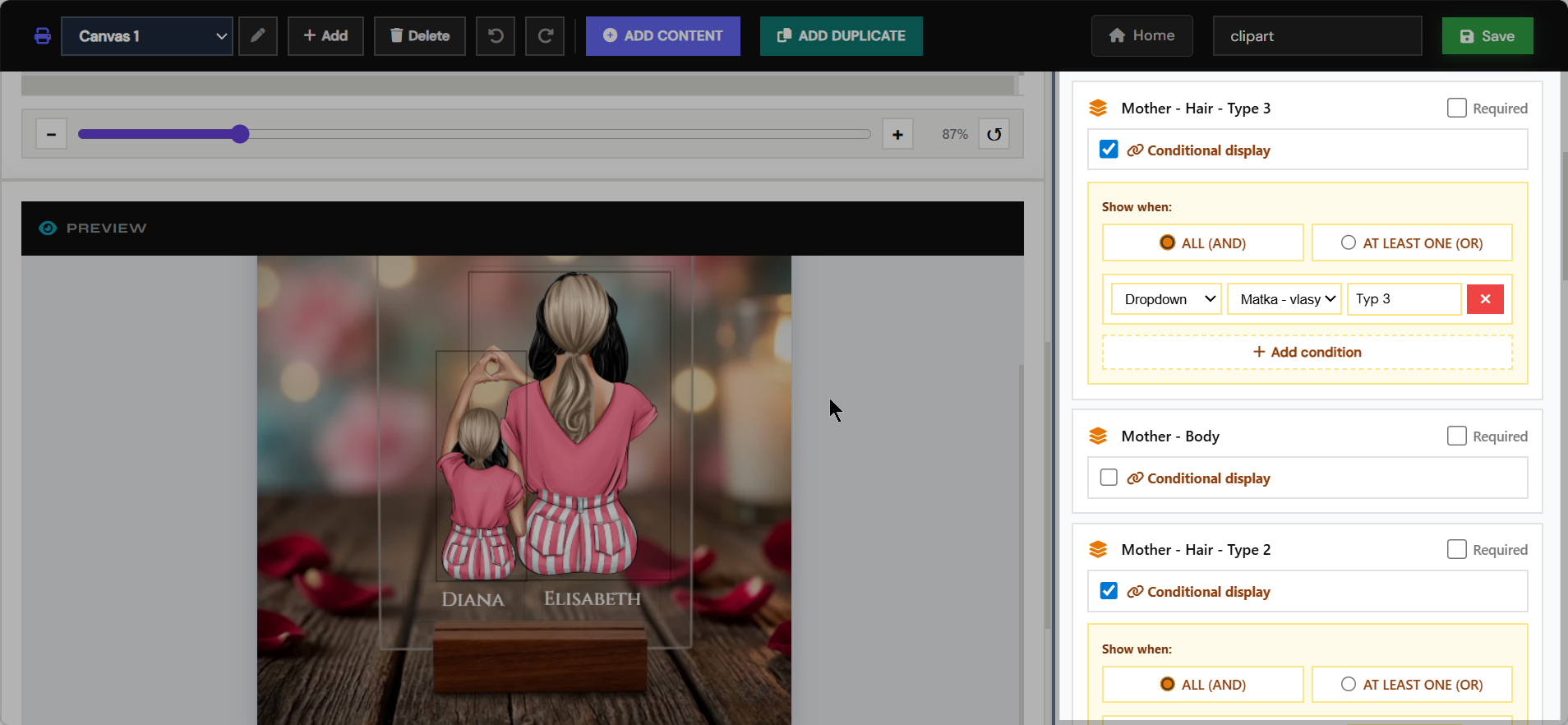Click the green Save button

[x=1487, y=36]
